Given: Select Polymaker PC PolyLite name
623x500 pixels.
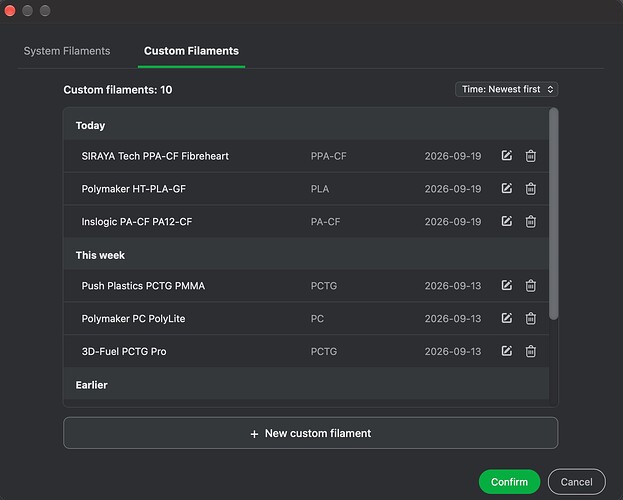Looking at the screenshot, I should pos(133,319).
